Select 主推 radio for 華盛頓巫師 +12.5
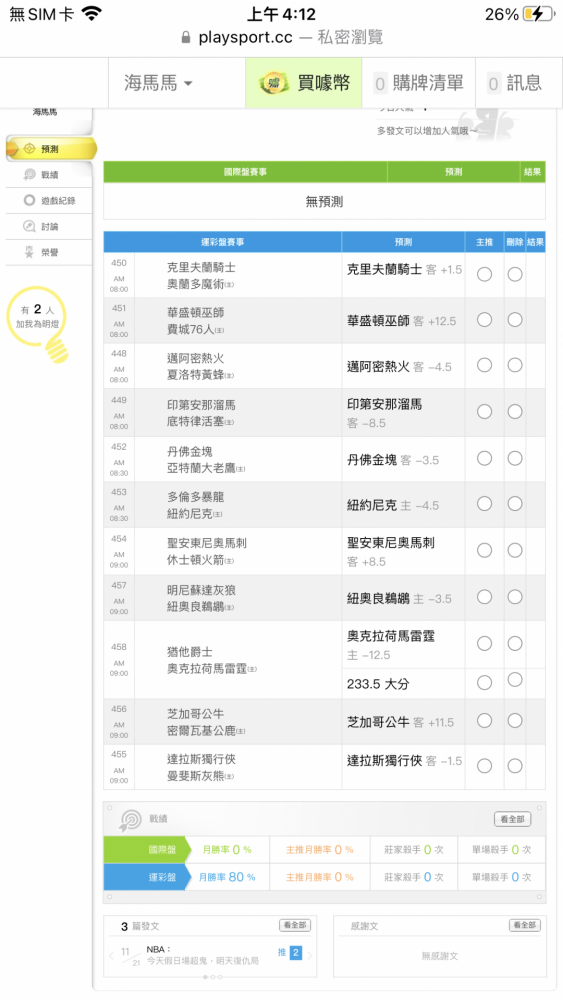 tap(485, 320)
